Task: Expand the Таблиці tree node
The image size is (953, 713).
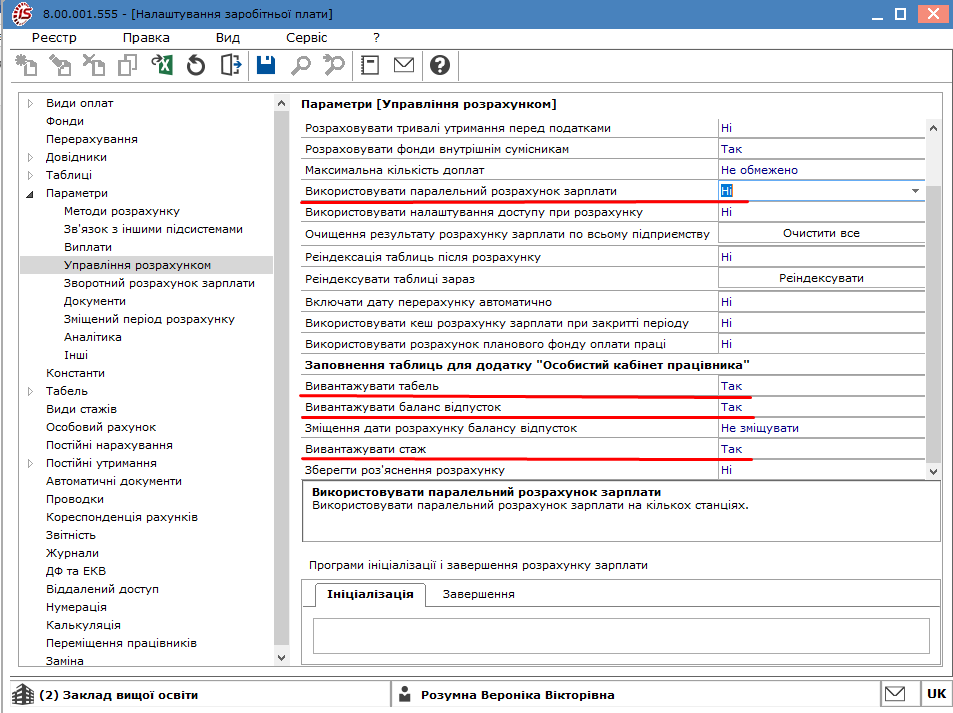Action: pyautogui.click(x=30, y=175)
